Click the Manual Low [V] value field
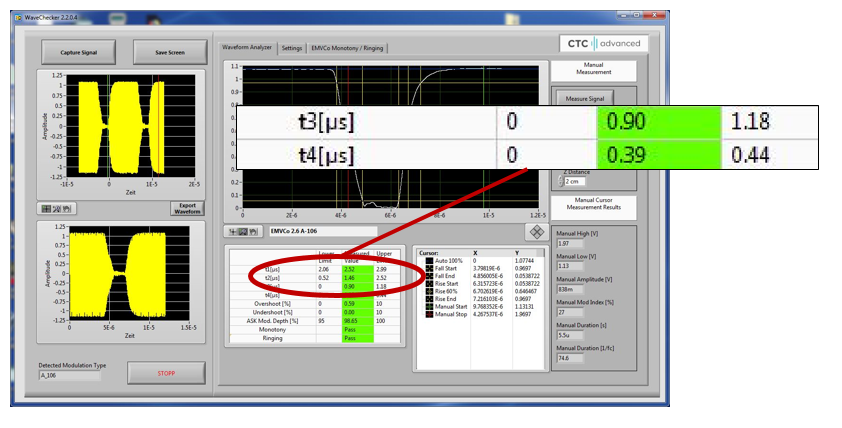This screenshot has width=842, height=428. 570,266
